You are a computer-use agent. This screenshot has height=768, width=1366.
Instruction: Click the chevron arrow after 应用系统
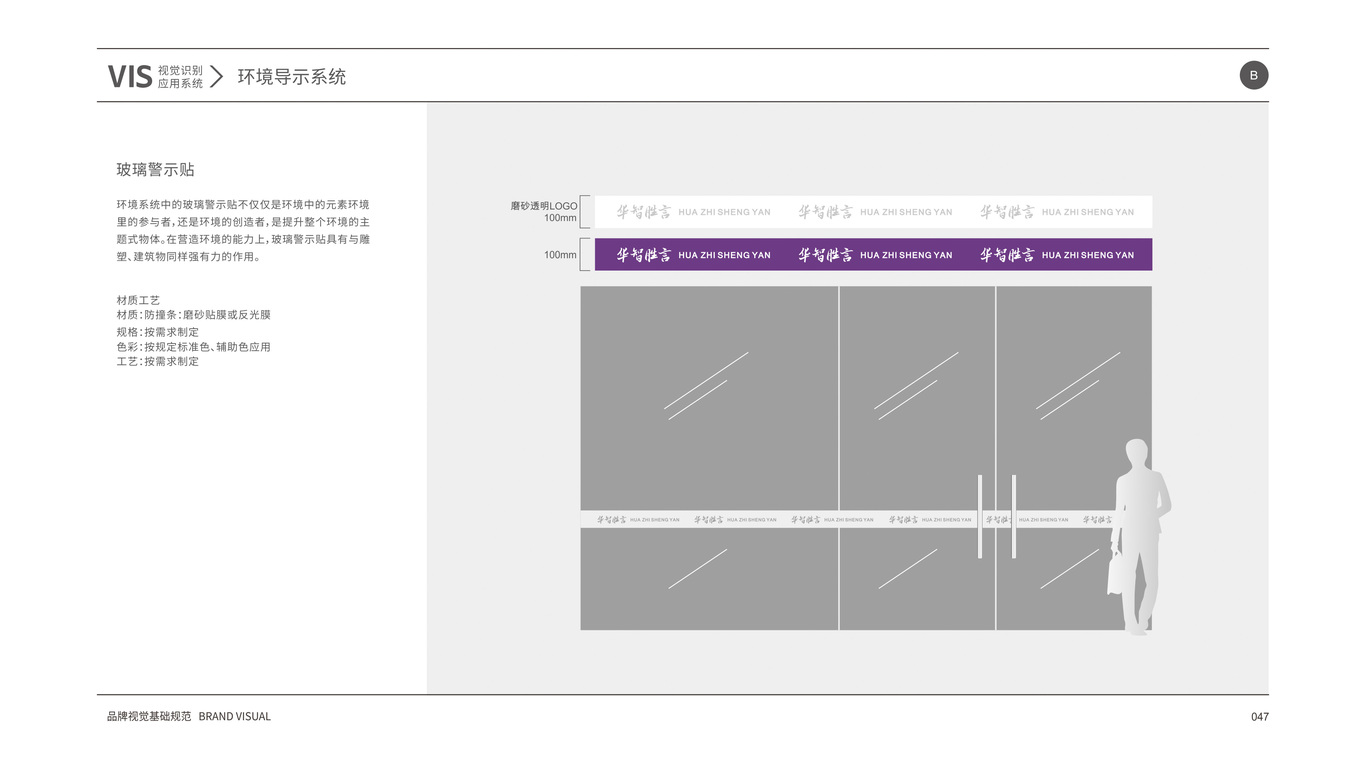(216, 76)
